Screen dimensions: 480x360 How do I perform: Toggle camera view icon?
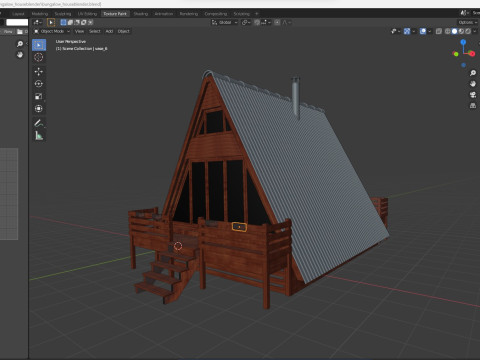[x=473, y=95]
